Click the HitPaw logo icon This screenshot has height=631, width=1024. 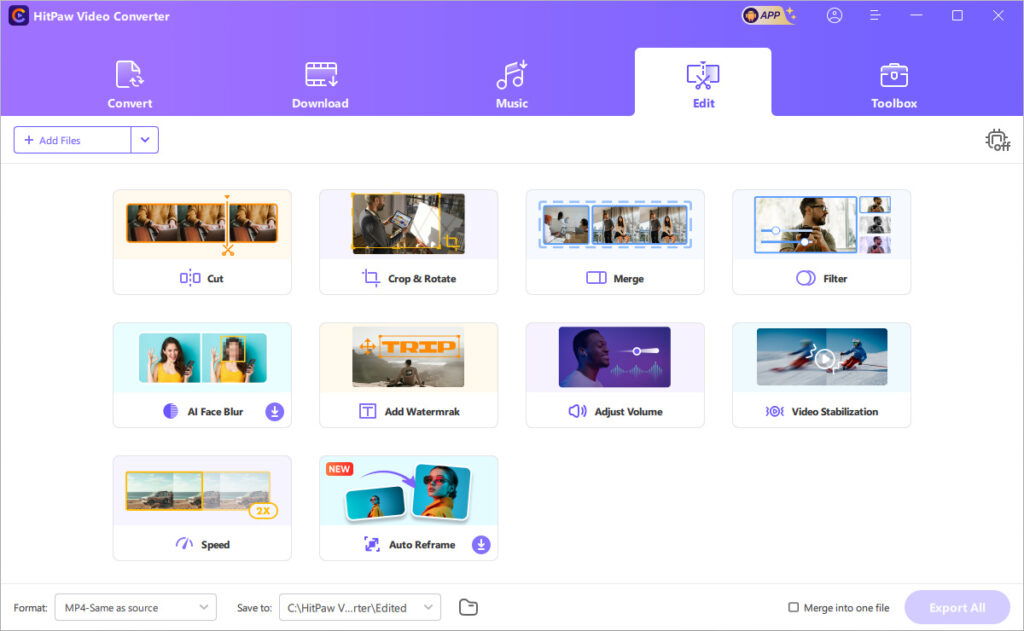pyautogui.click(x=18, y=16)
